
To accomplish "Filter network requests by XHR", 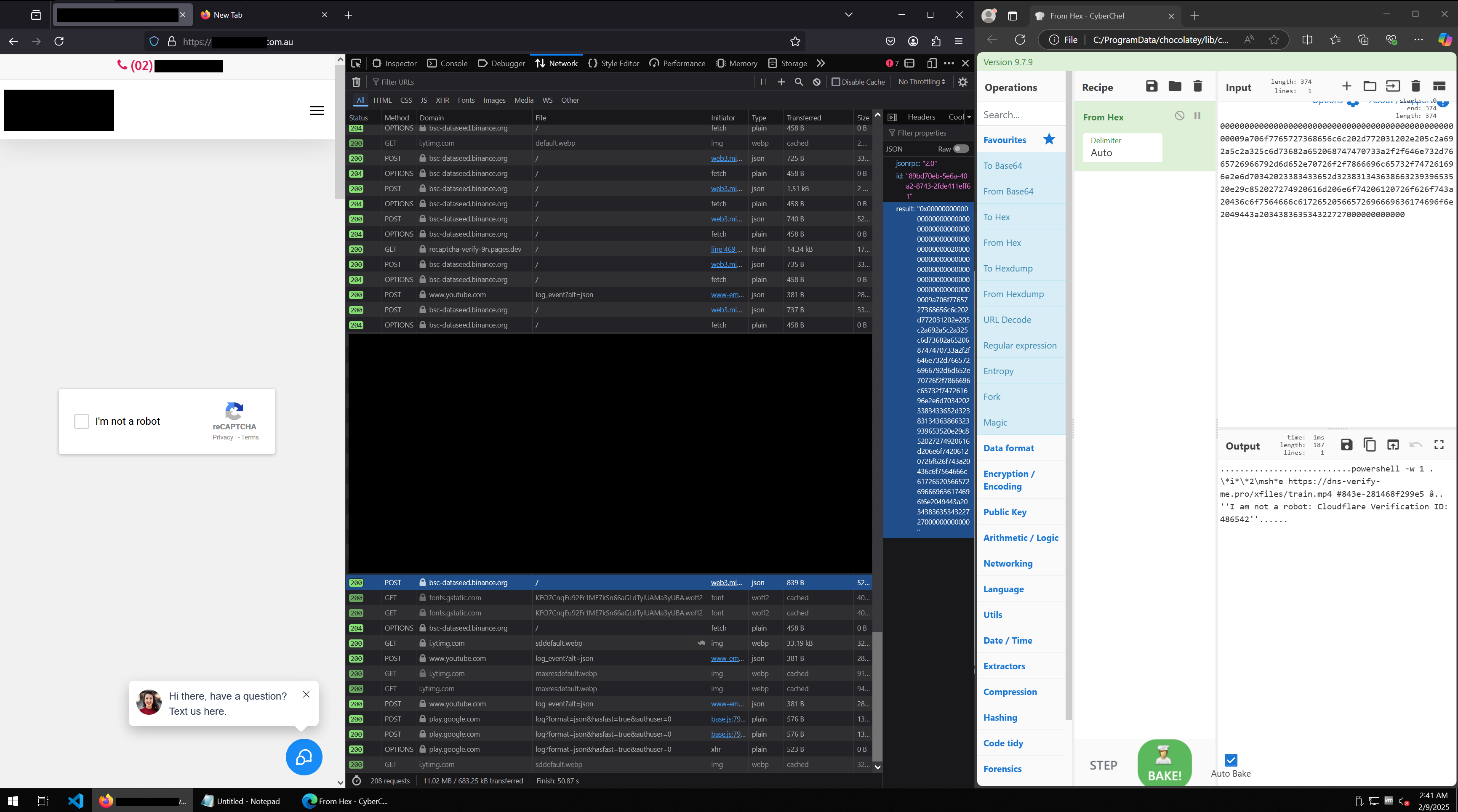I will [442, 100].
